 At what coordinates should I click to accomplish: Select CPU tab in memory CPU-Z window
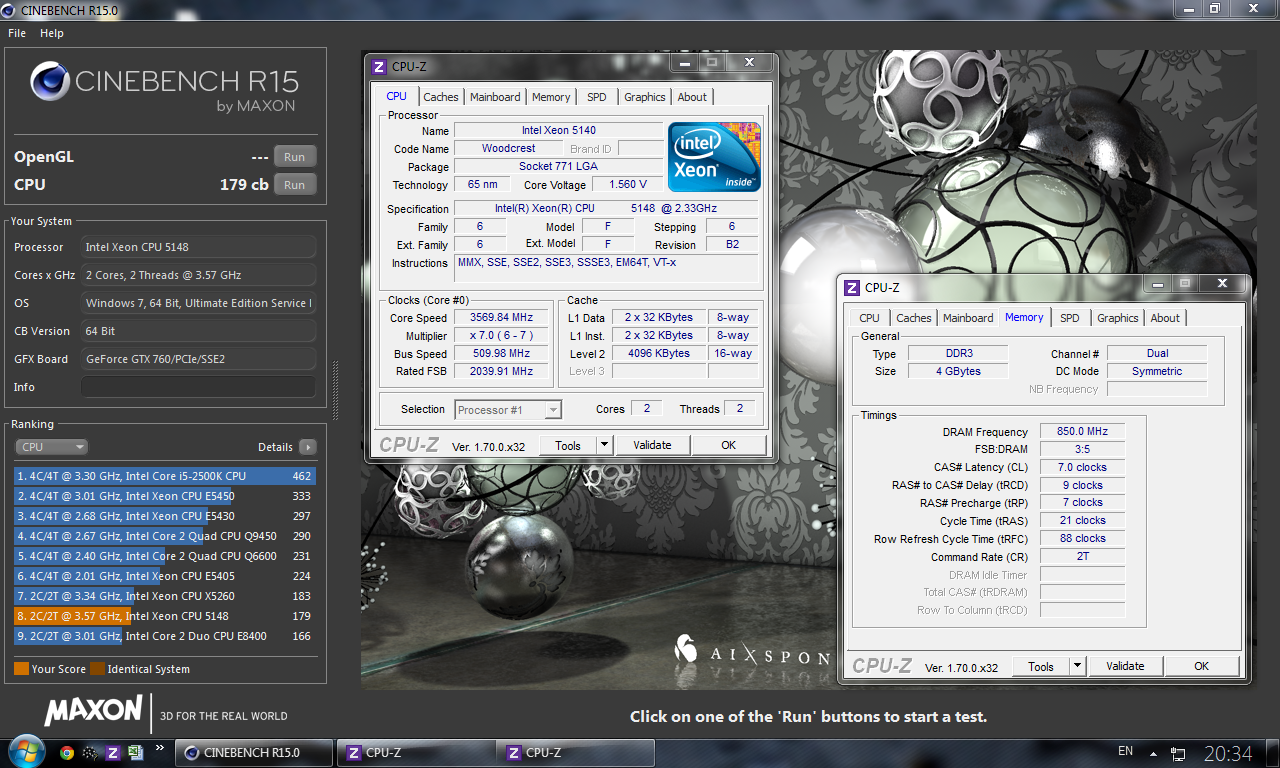tap(869, 318)
